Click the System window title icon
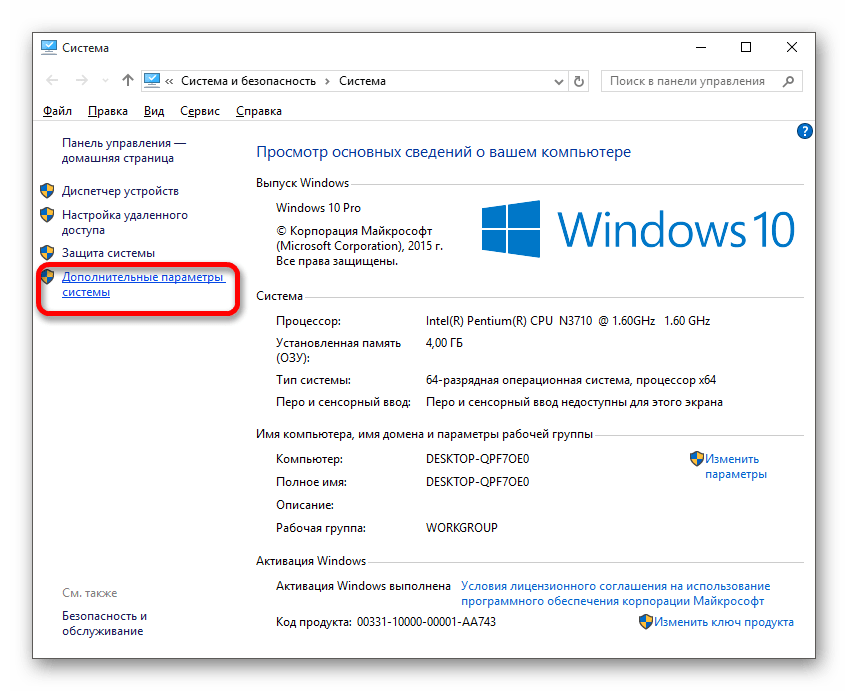 point(49,48)
